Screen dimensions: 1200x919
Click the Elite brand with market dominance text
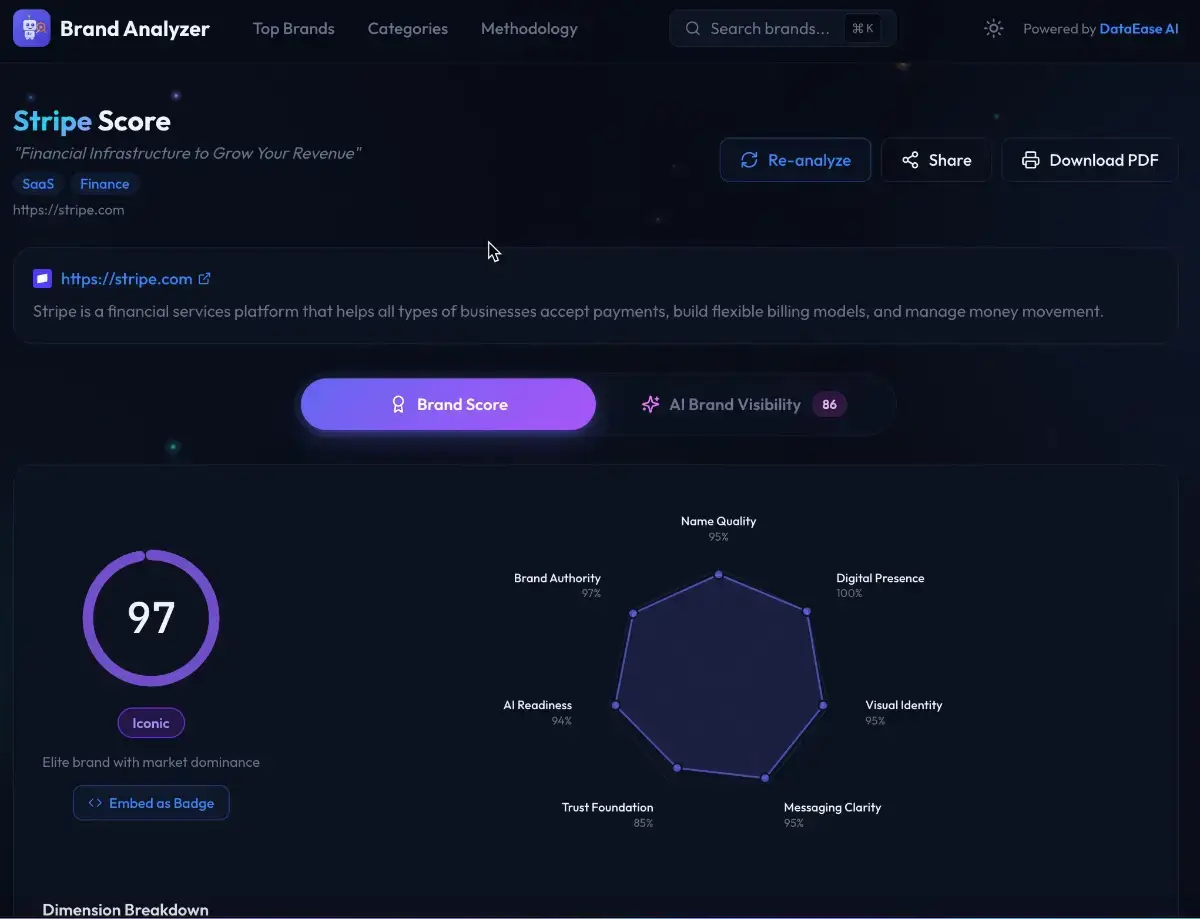pos(151,762)
